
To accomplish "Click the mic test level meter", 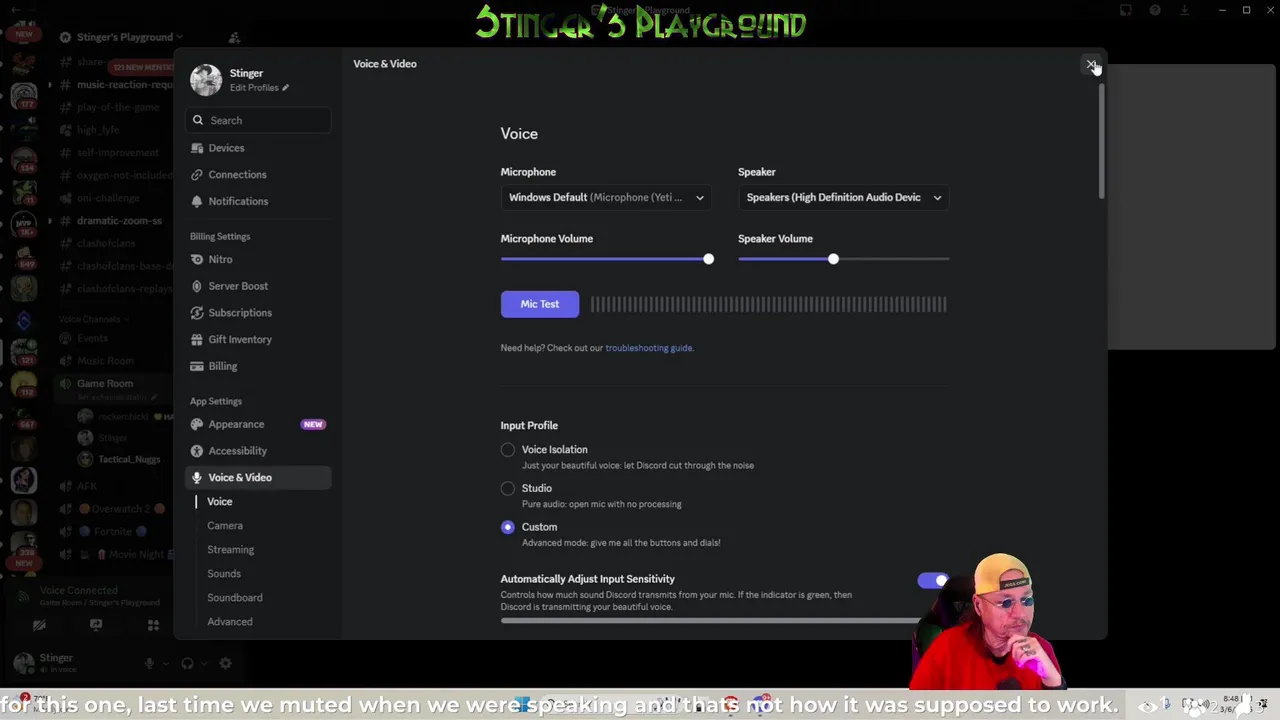I will [768, 304].
